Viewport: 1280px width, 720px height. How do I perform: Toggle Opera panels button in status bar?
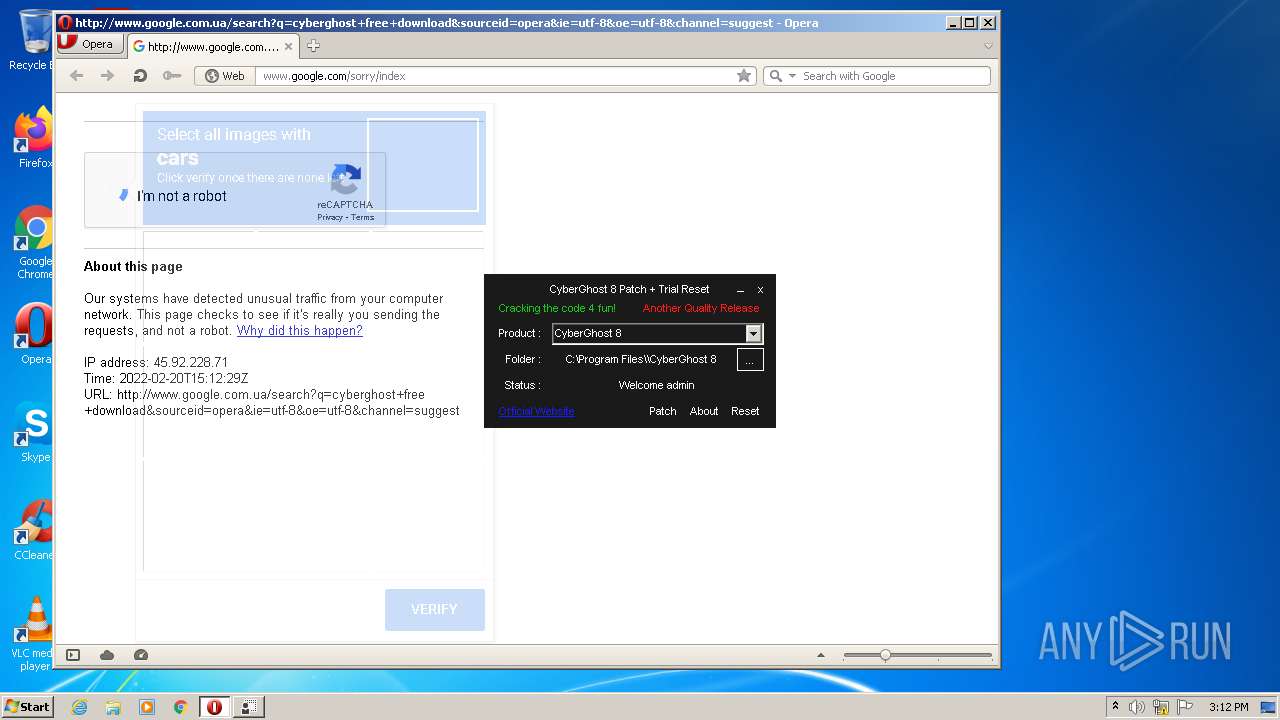pos(73,655)
